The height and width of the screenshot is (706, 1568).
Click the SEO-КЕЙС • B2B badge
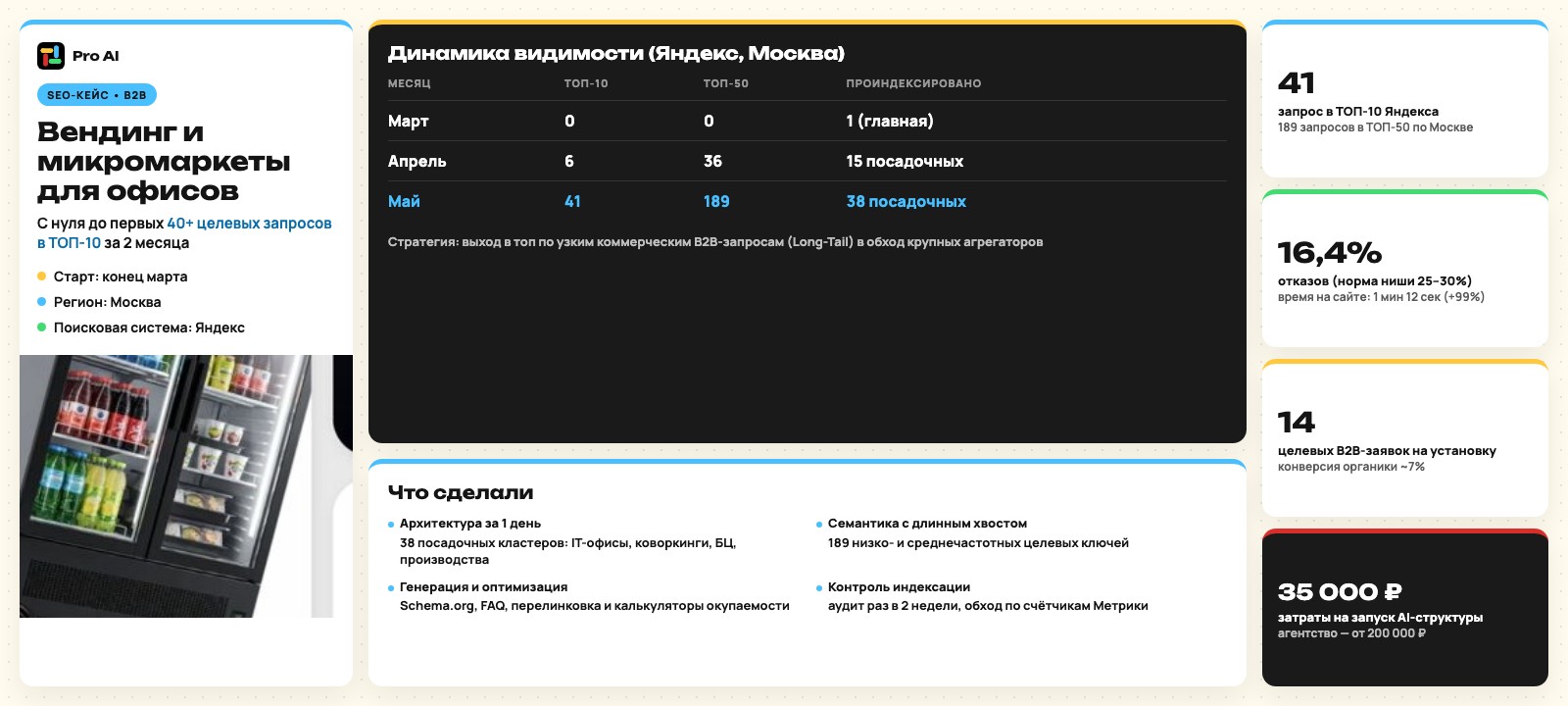click(x=97, y=95)
